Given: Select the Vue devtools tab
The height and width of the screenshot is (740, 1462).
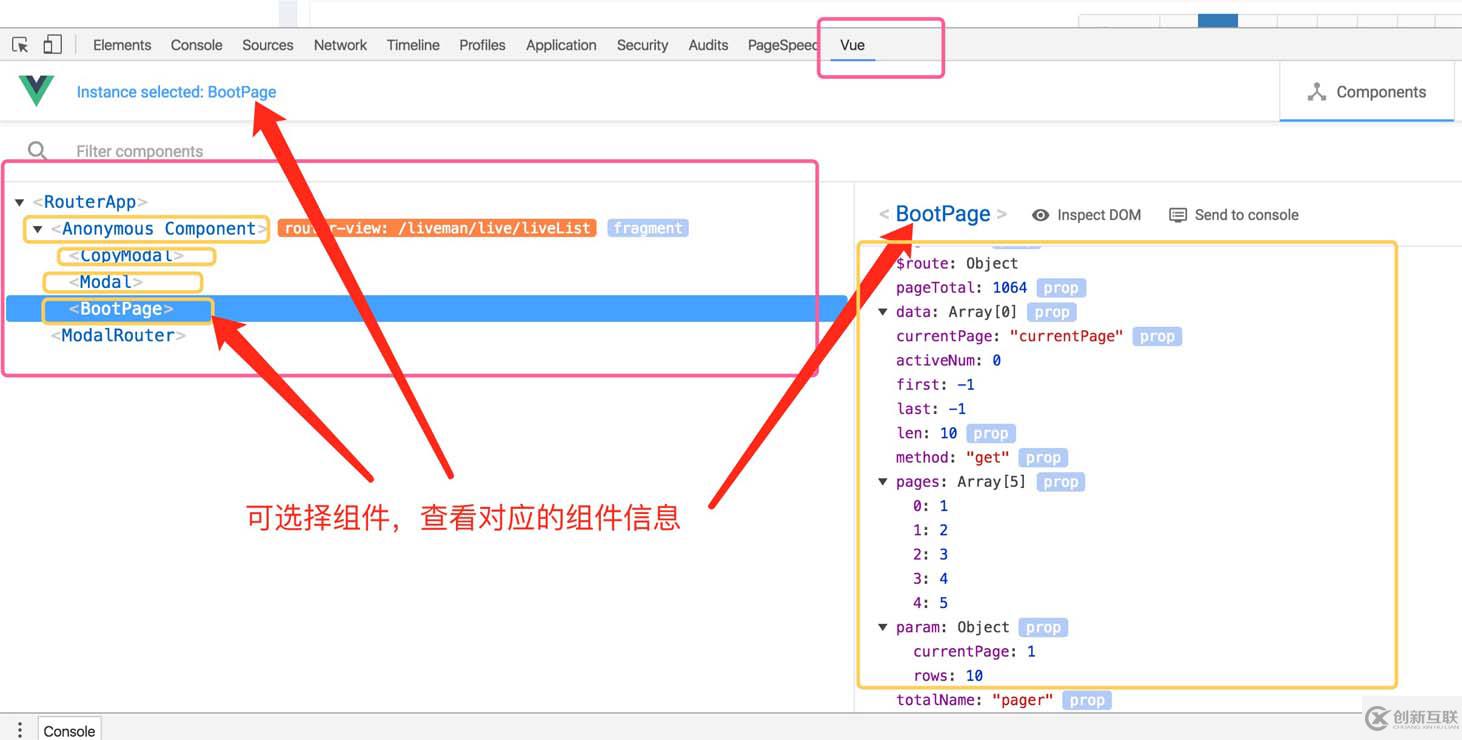Looking at the screenshot, I should pyautogui.click(x=852, y=45).
